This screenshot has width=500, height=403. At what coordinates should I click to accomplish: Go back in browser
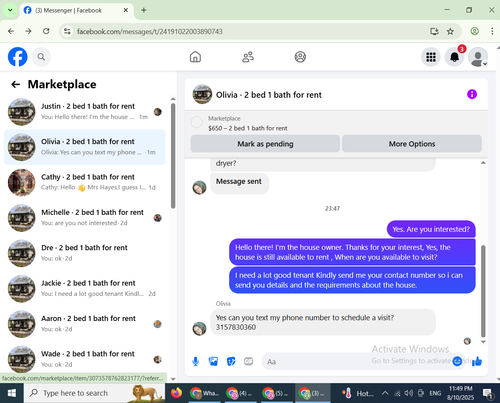[11, 31]
